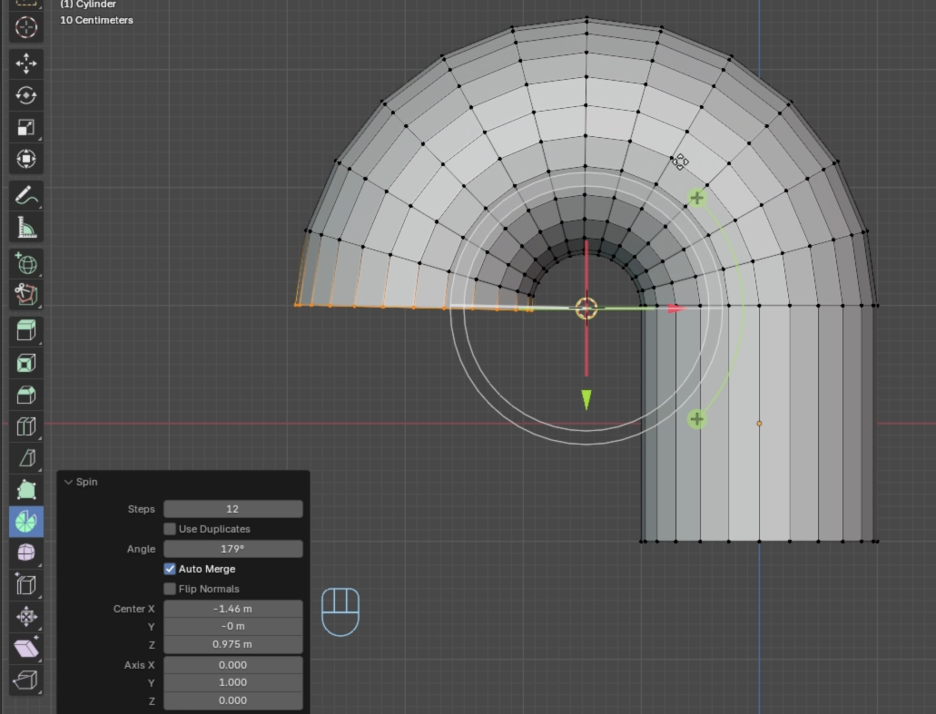
Task: Click the Center X value field
Action: click(233, 609)
